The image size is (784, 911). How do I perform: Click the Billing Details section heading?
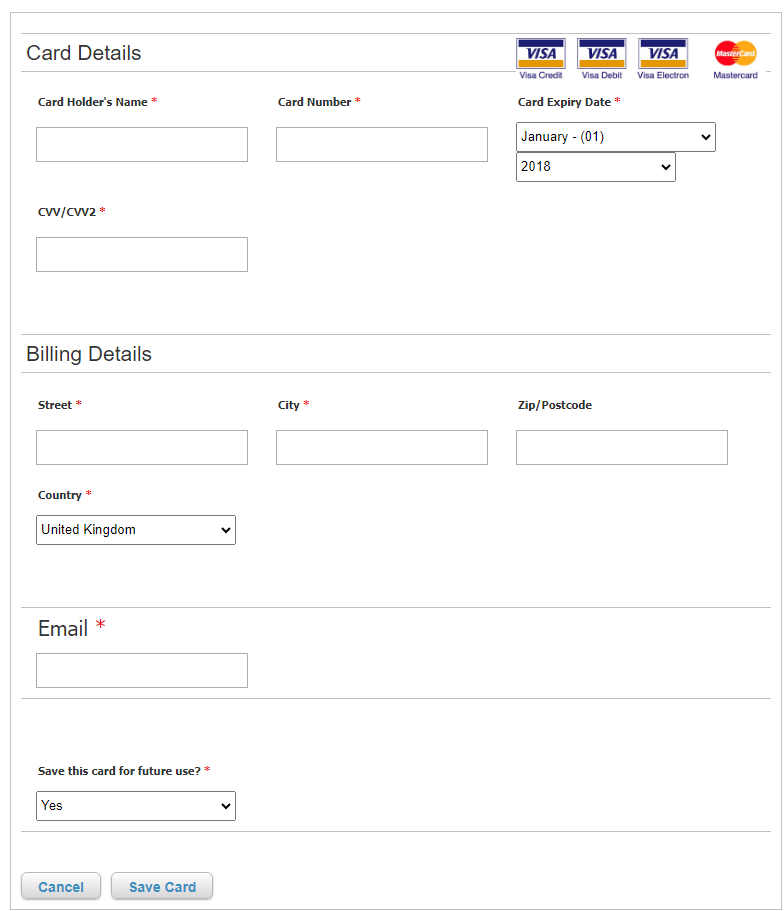(89, 354)
